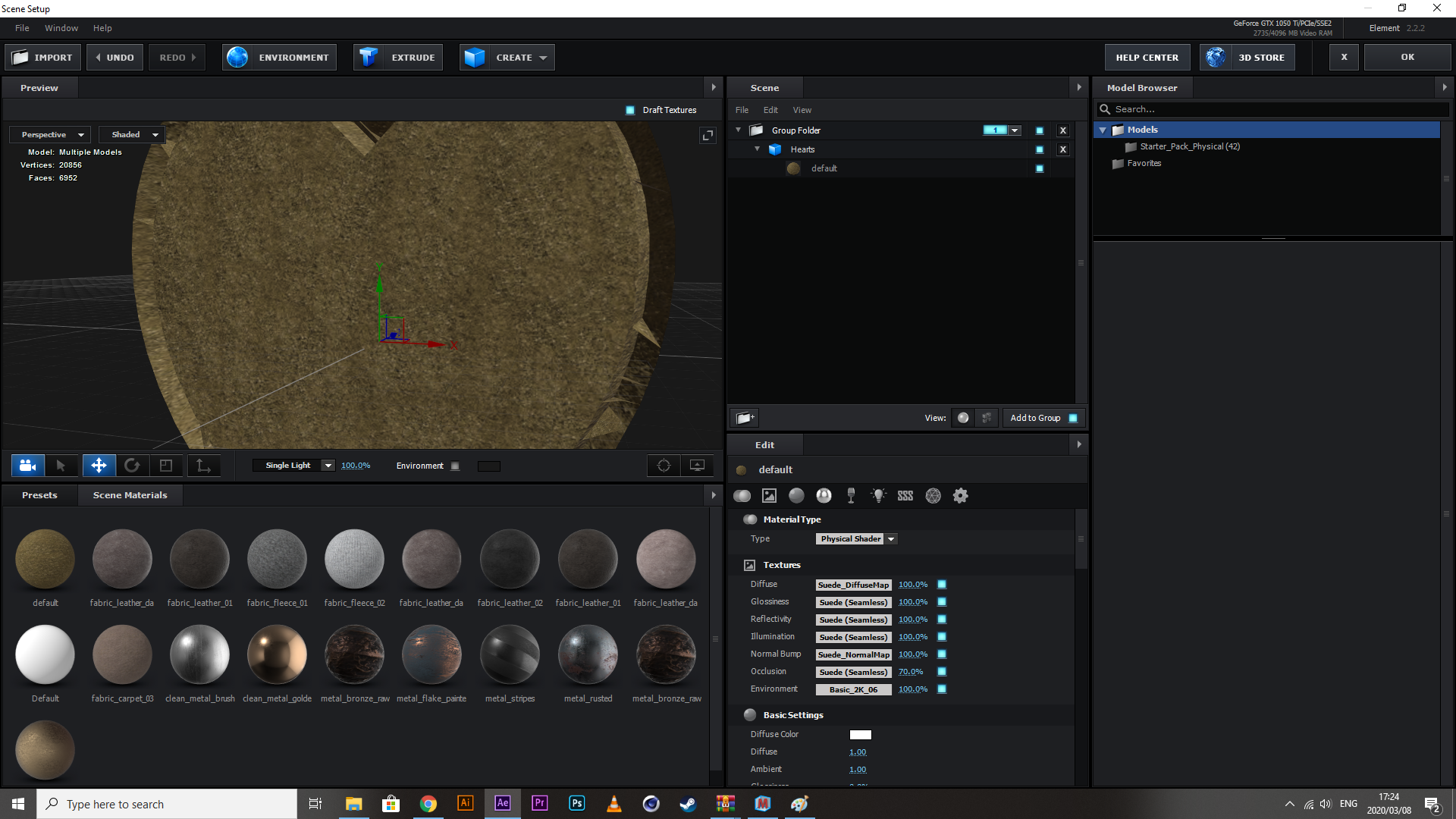Maximize the preview viewport
The image size is (1456, 819).
point(708,135)
